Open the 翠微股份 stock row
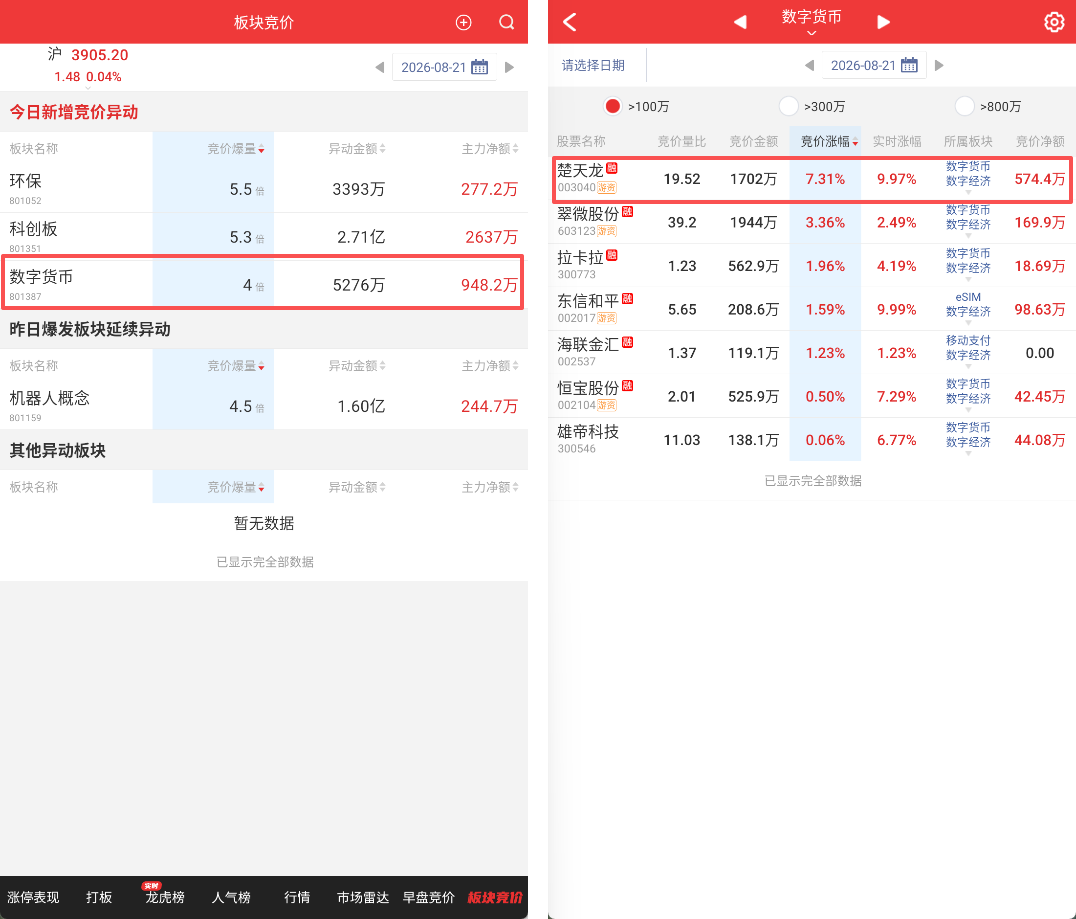Screen dimensions: 1076x919 [x=812, y=222]
